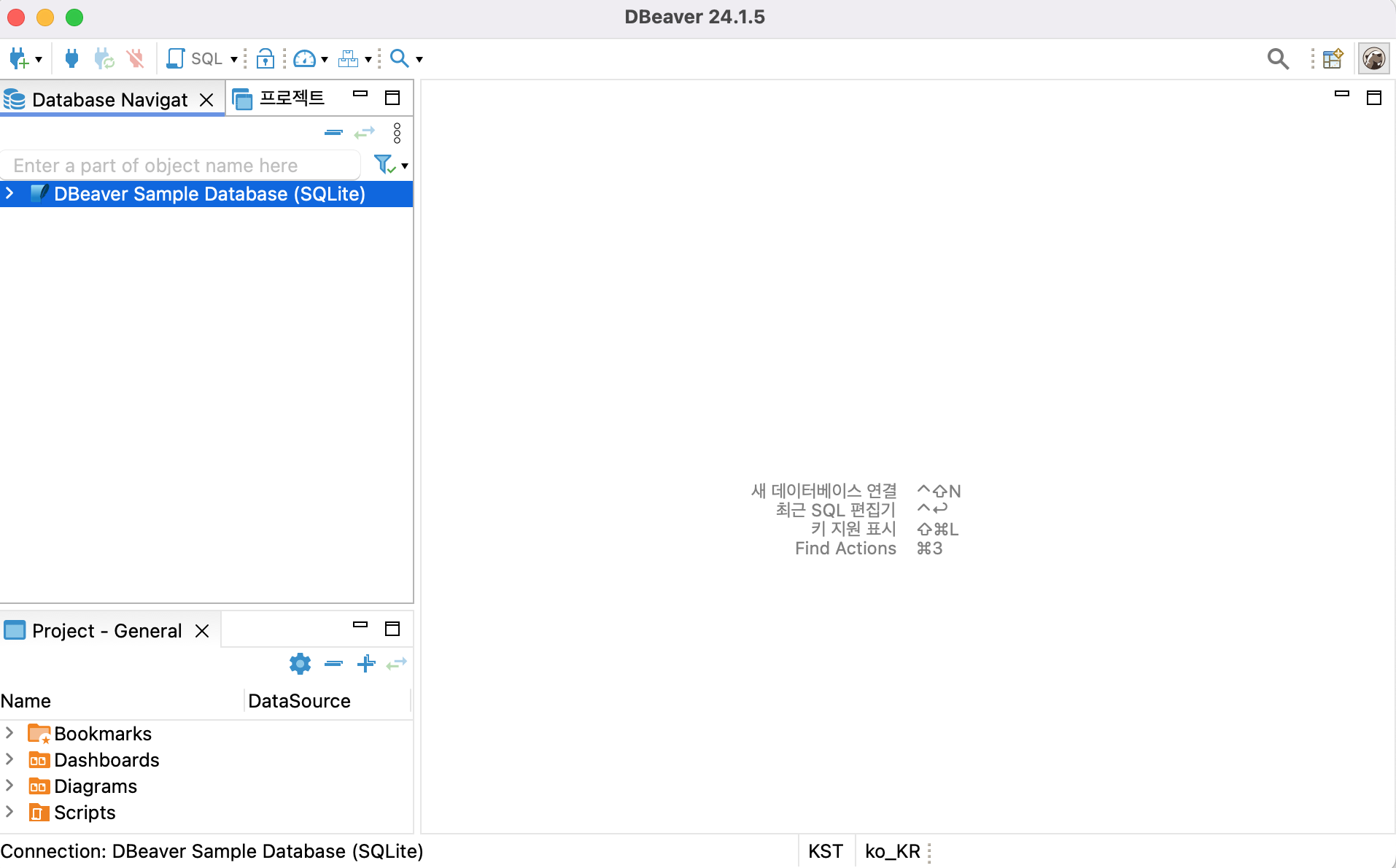
Task: Select the Scripts folder
Action: click(85, 813)
